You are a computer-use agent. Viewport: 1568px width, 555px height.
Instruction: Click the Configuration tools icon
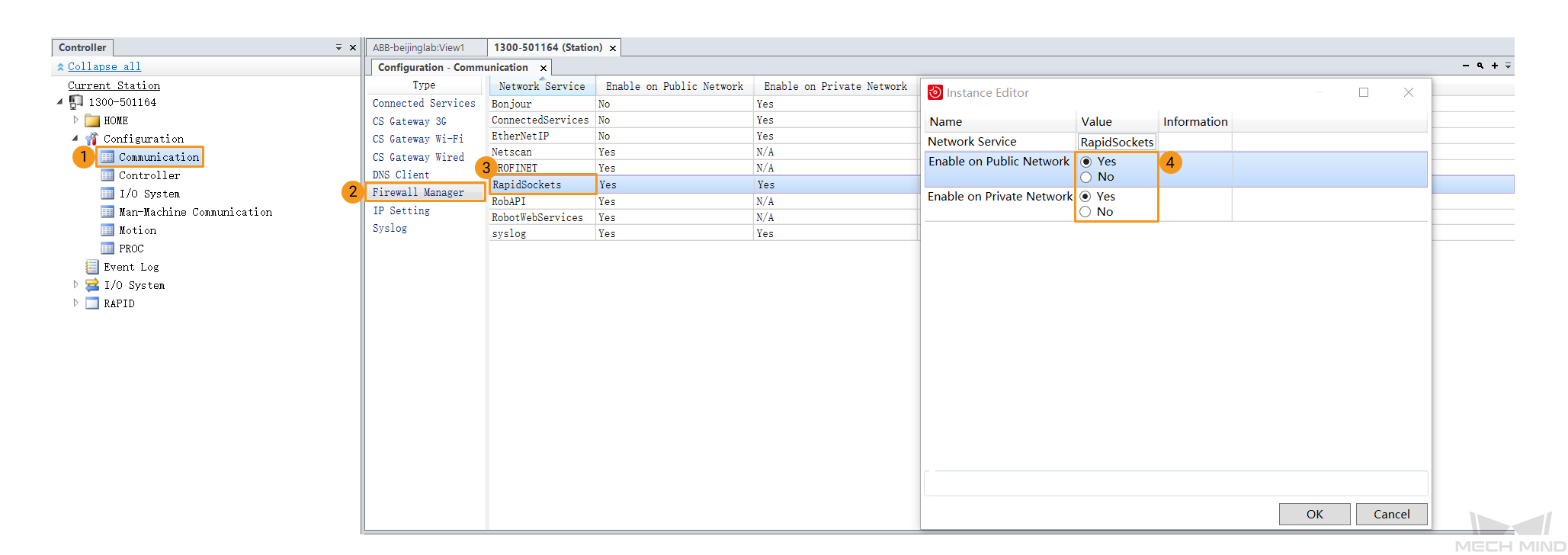click(x=92, y=139)
